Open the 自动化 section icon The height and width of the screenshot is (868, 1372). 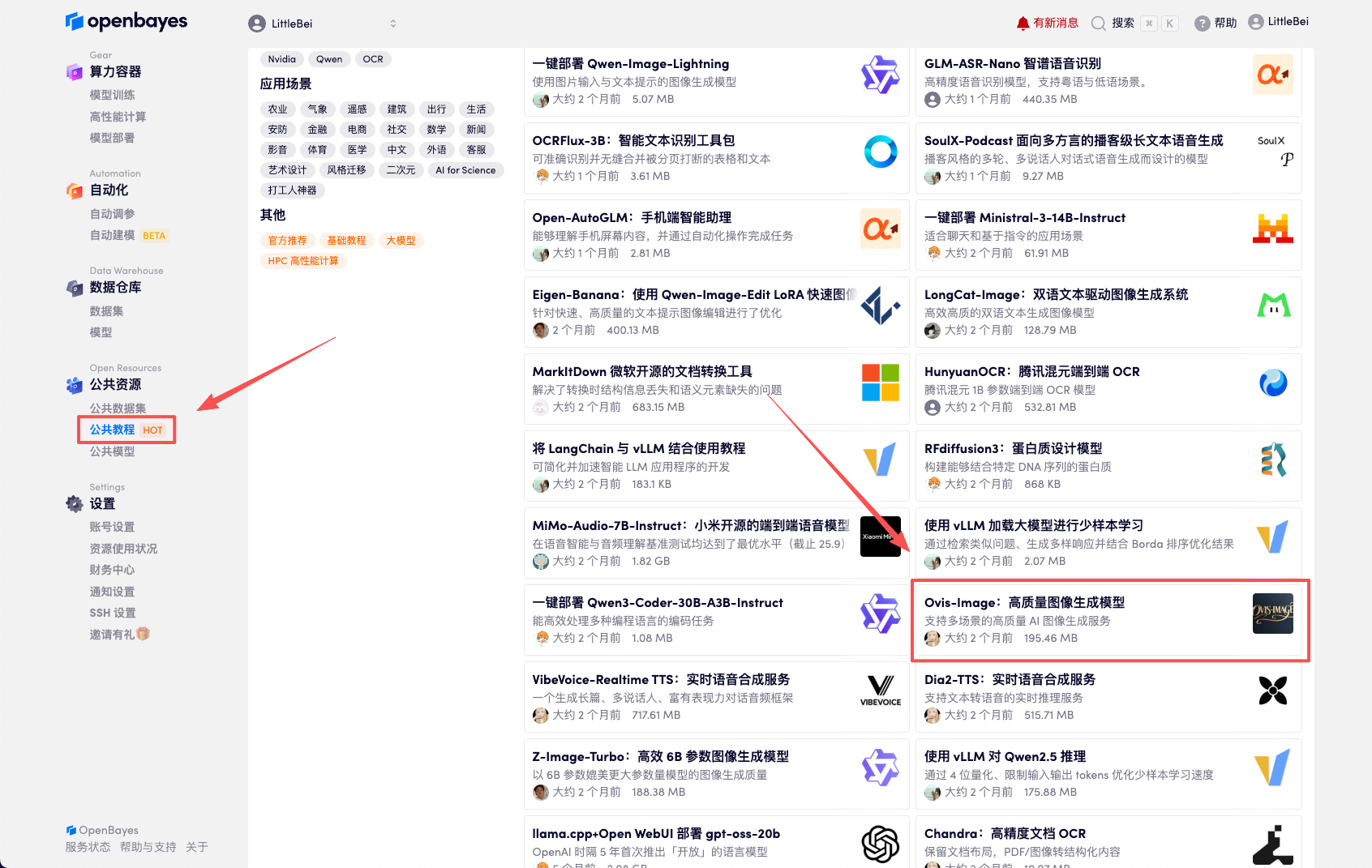pyautogui.click(x=75, y=190)
